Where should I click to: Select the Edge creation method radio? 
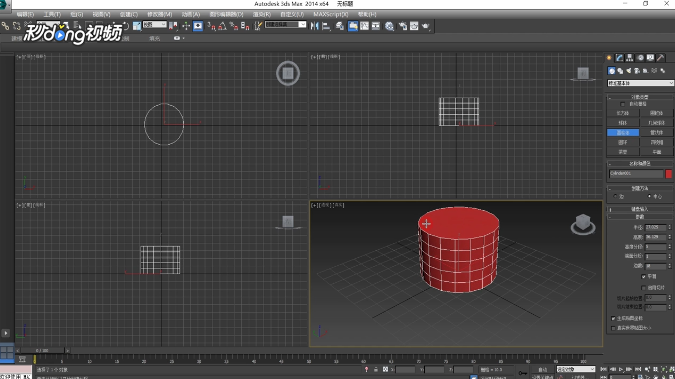(615, 196)
